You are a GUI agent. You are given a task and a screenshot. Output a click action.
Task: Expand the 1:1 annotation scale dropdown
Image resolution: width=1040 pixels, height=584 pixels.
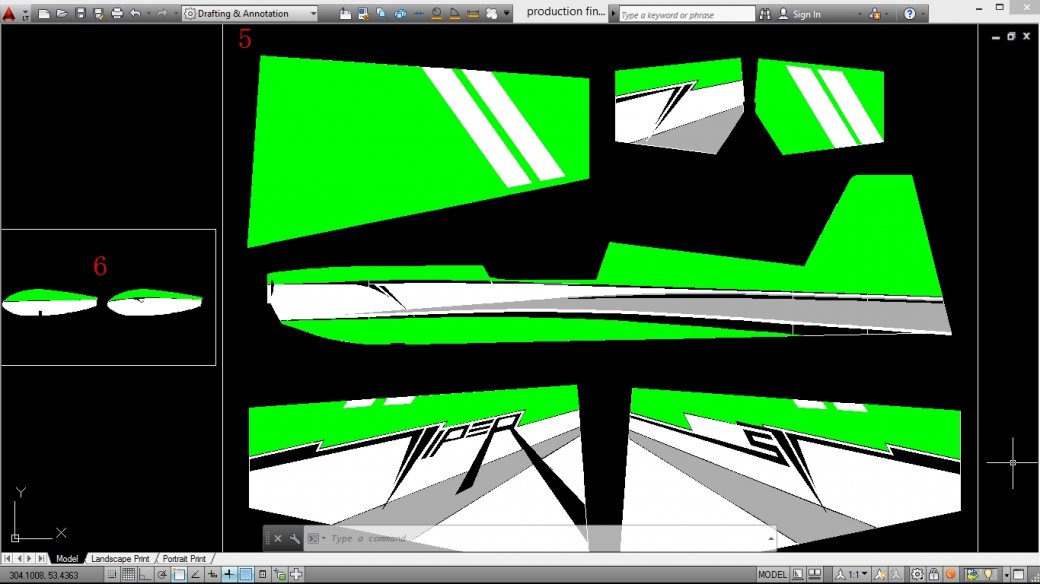pos(858,575)
